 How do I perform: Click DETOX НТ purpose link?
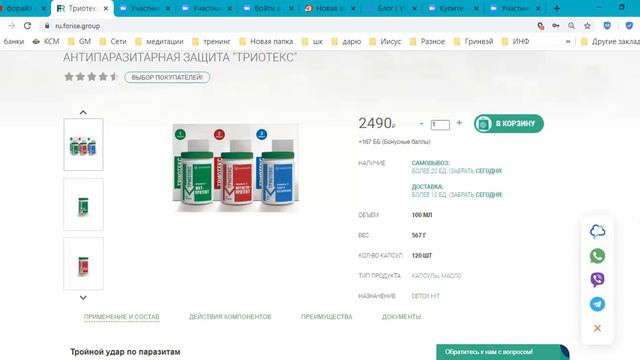coord(425,296)
